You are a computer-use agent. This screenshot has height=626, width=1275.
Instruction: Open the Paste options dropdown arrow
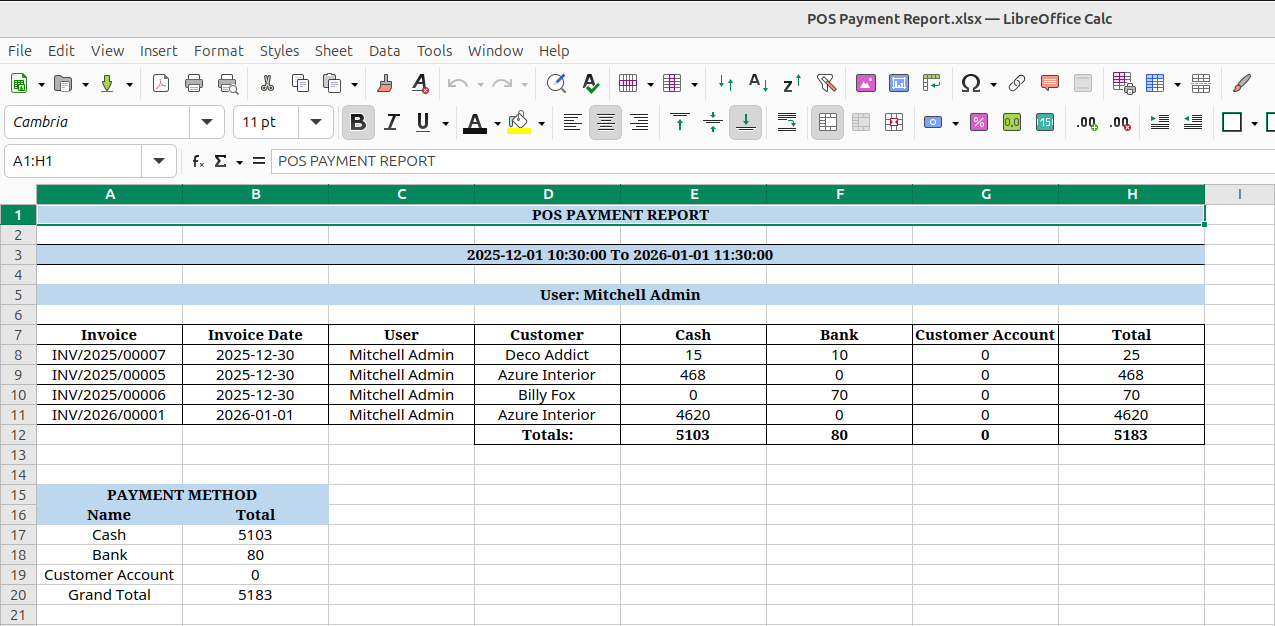point(354,85)
